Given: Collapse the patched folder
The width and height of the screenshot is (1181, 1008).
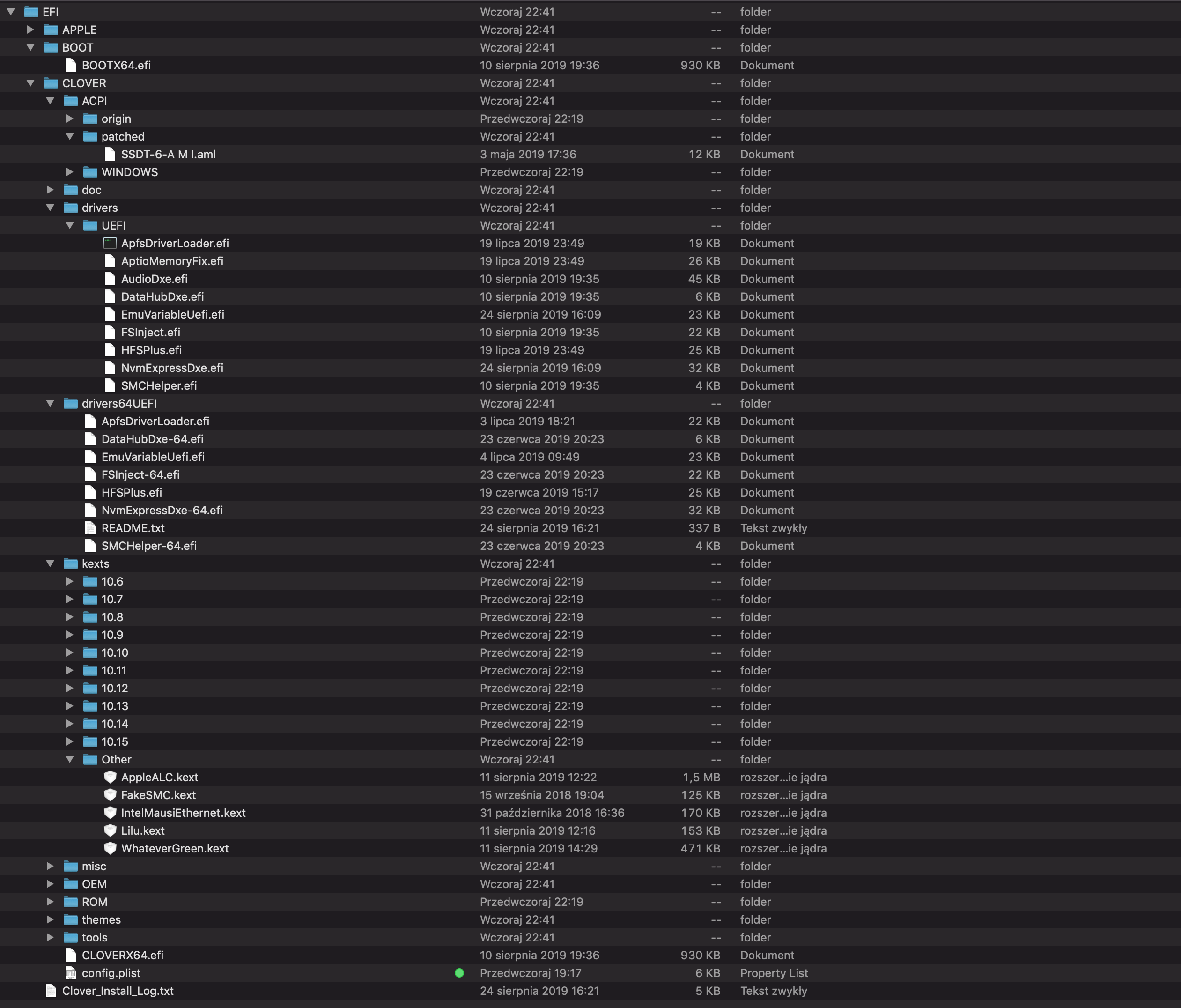Looking at the screenshot, I should point(69,136).
